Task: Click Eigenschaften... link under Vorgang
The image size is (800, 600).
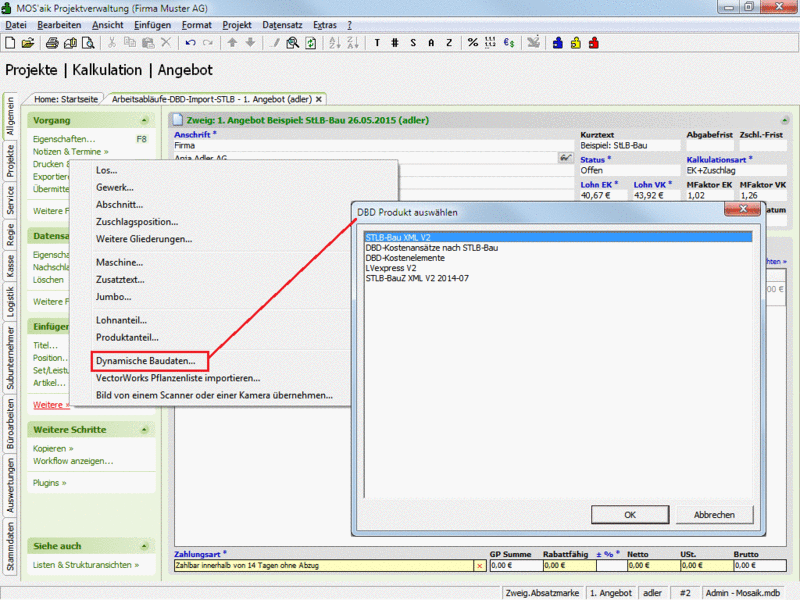Action: tap(64, 139)
